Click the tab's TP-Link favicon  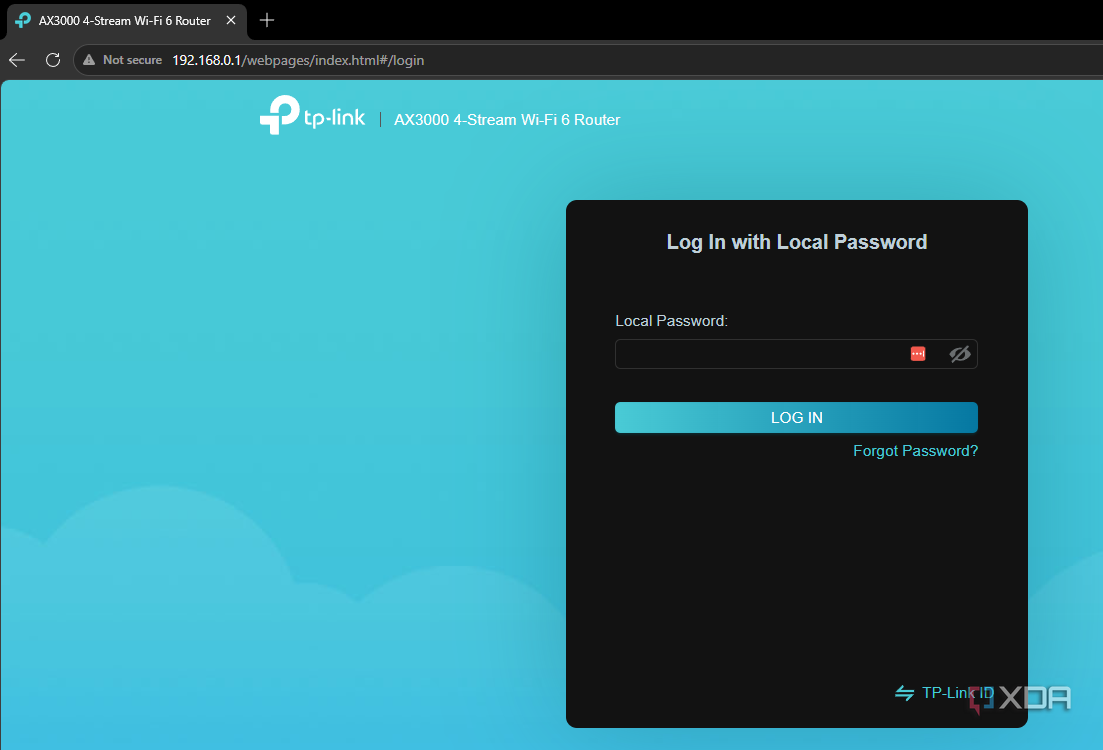23,20
